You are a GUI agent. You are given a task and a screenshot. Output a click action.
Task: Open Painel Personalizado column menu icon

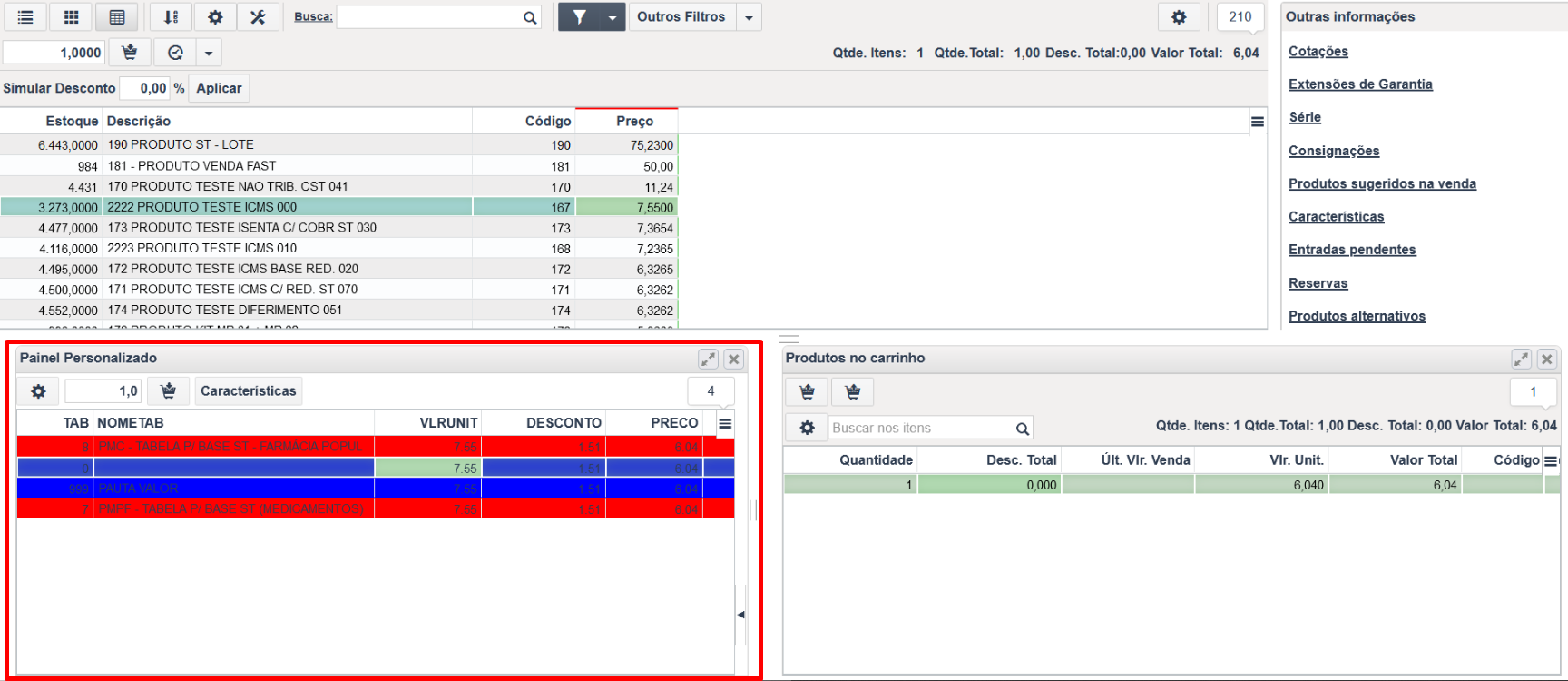(x=725, y=423)
